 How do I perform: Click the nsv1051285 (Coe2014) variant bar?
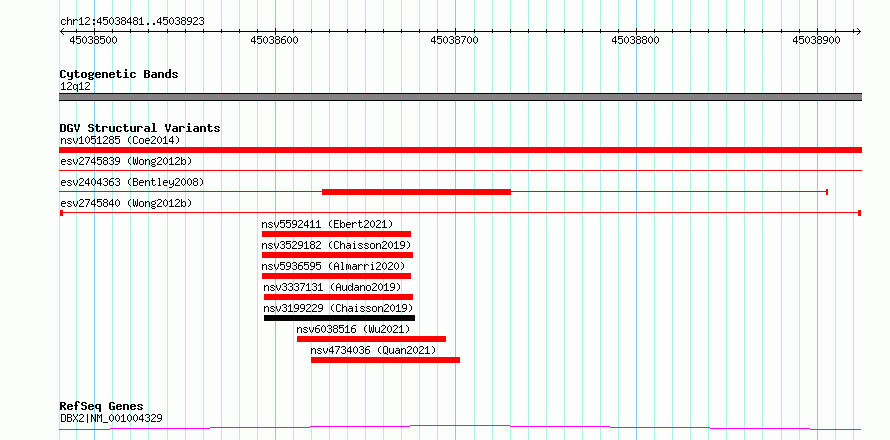[x=460, y=150]
